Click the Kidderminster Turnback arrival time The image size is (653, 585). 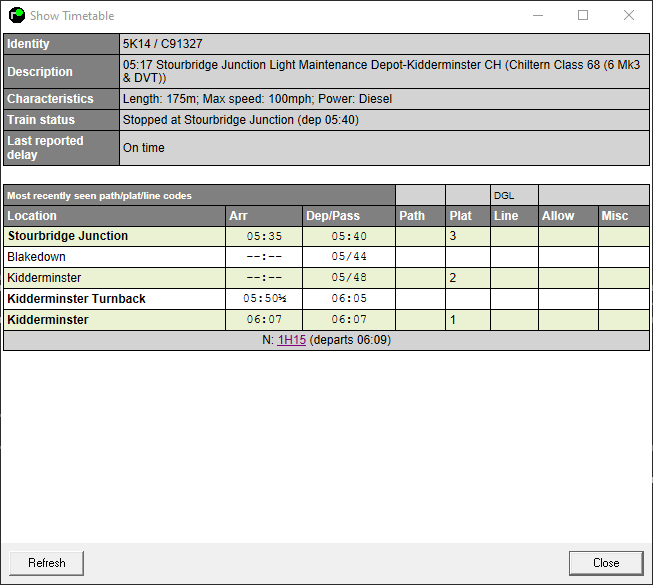(266, 299)
